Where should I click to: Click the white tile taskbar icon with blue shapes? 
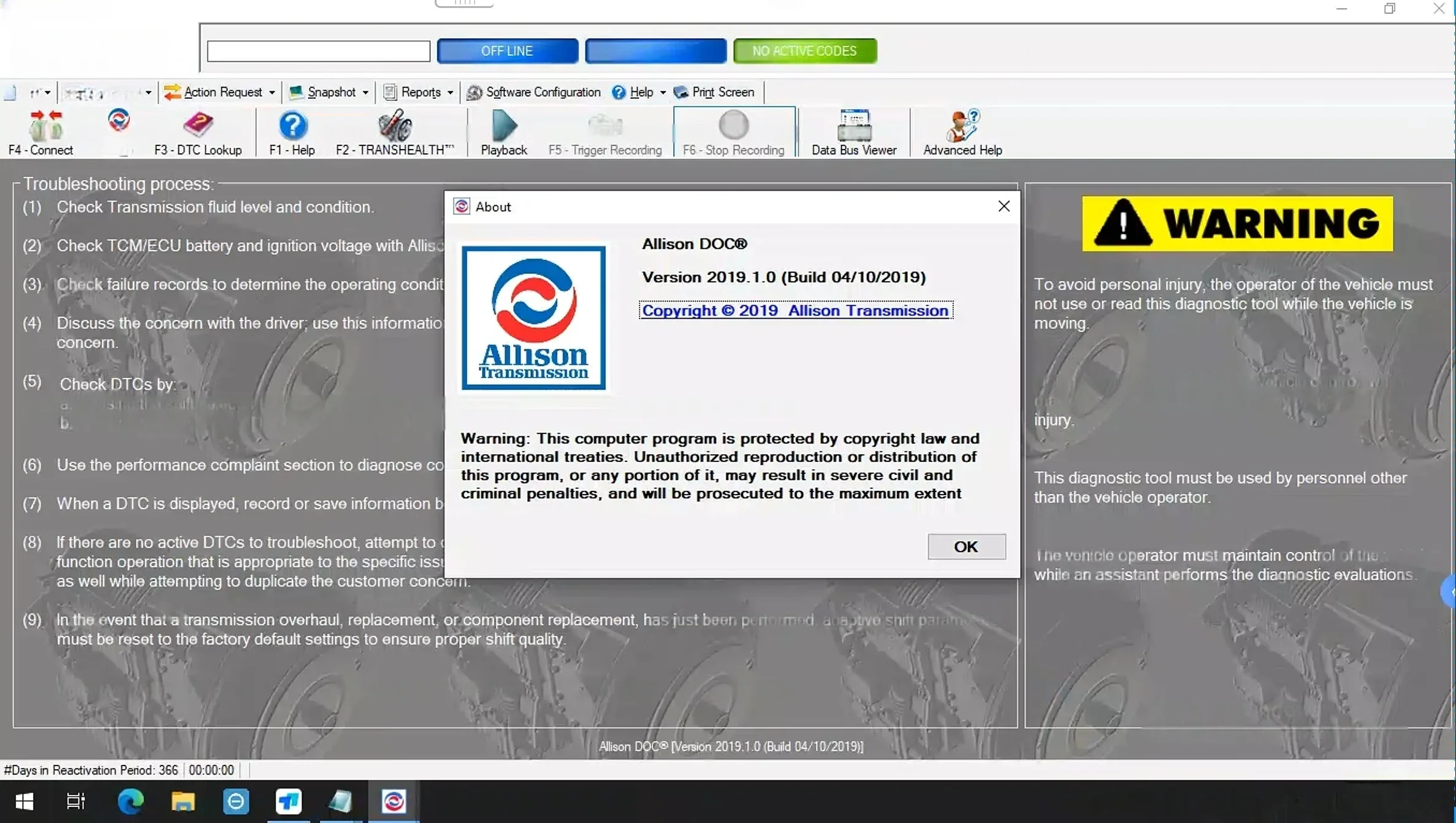(x=289, y=802)
